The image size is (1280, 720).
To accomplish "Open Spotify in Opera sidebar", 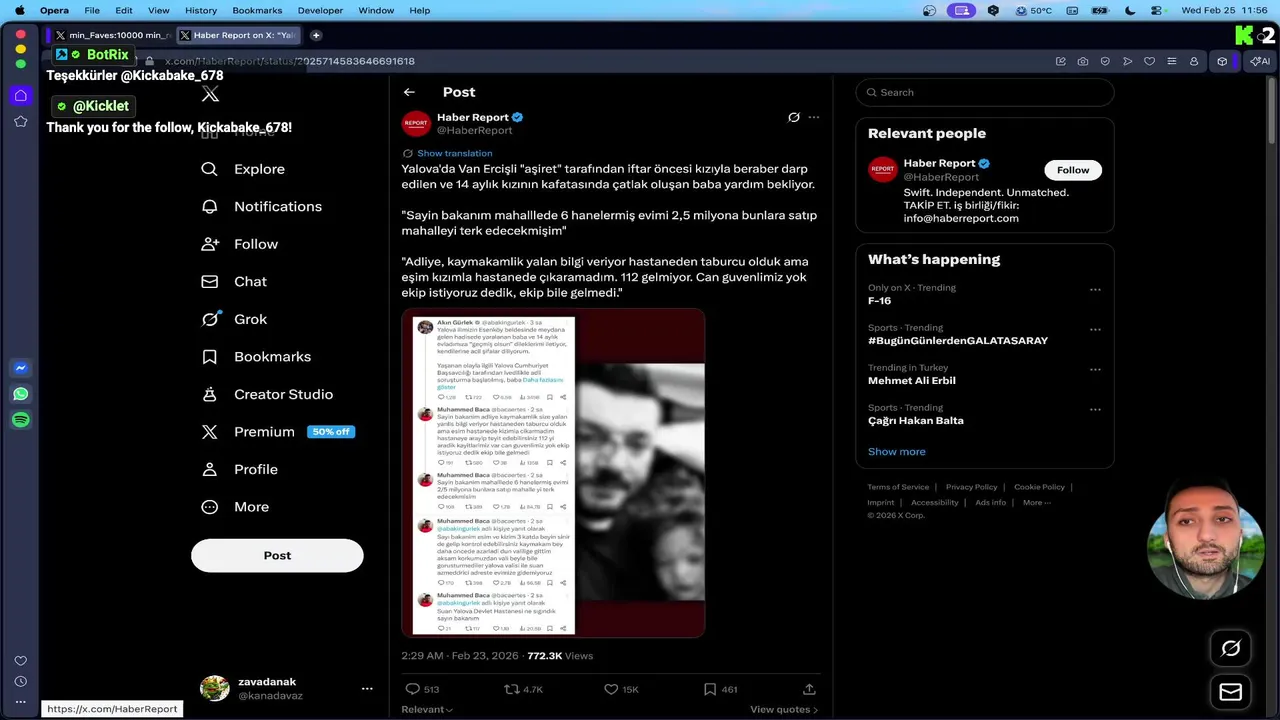I will tap(21, 420).
